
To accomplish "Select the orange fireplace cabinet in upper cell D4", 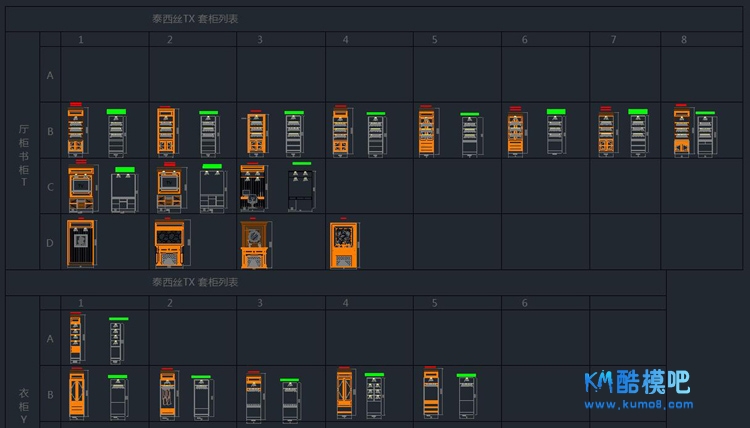I will [x=344, y=245].
